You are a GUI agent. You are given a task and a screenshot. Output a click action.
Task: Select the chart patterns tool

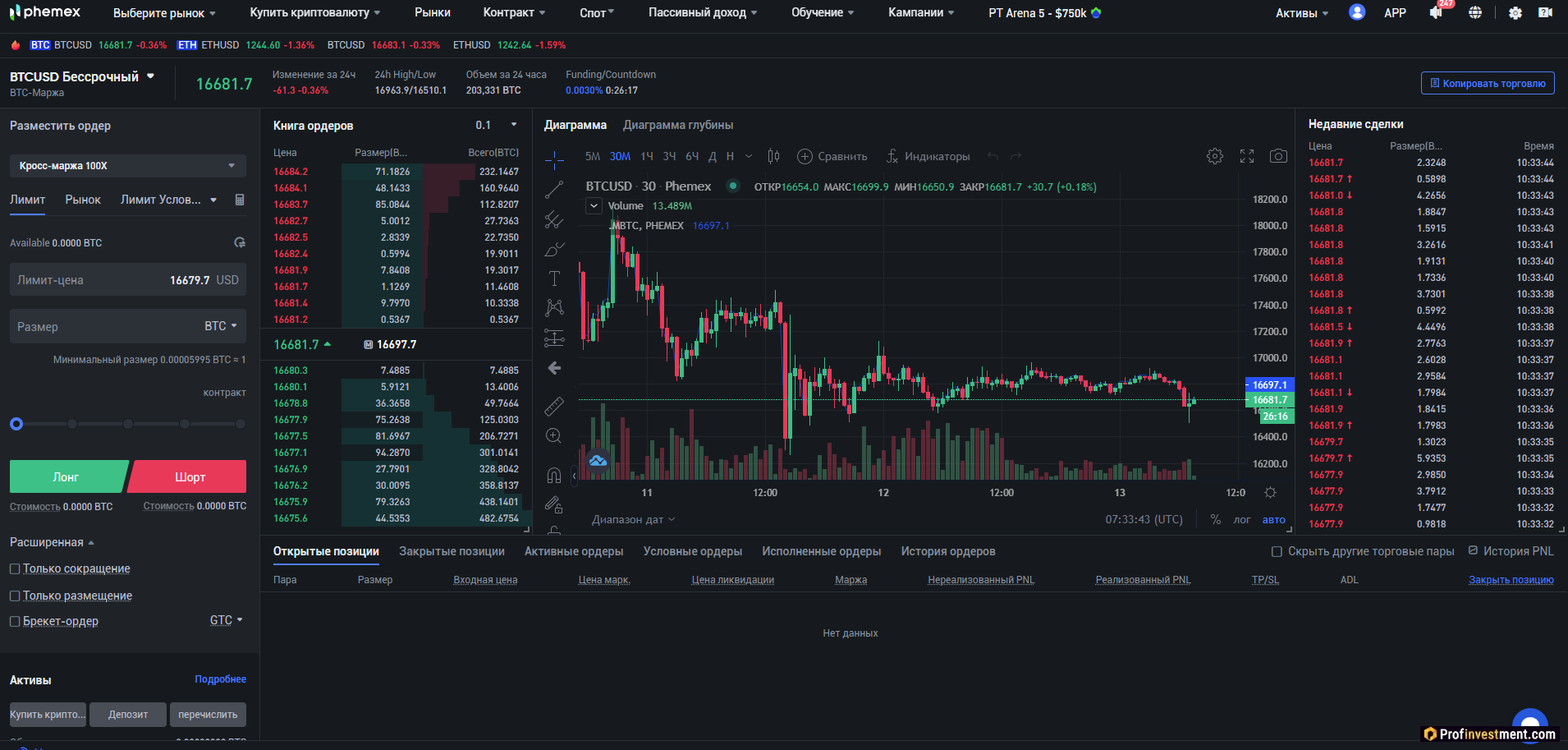[554, 308]
